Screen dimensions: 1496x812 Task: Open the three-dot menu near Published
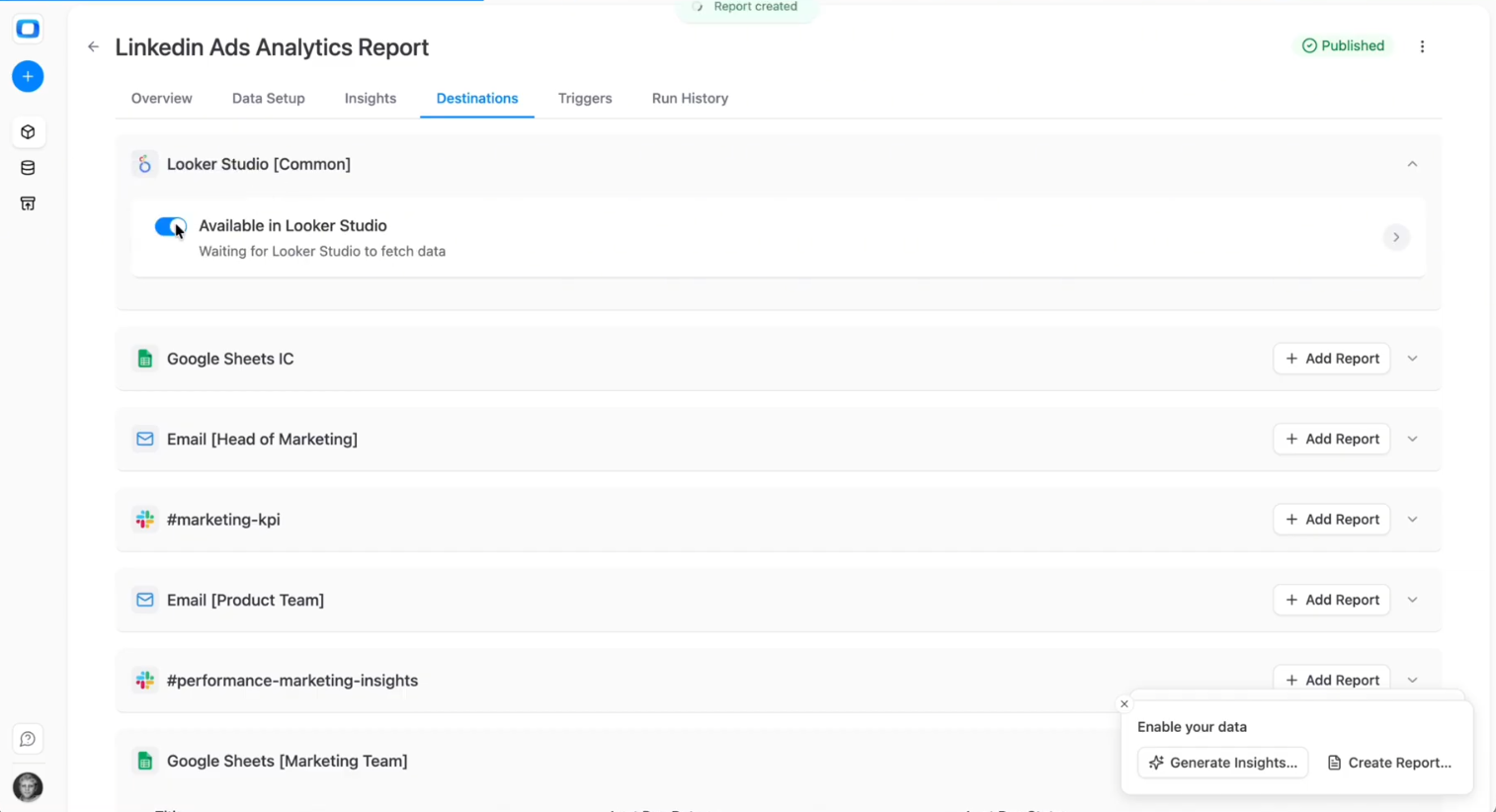click(x=1422, y=45)
